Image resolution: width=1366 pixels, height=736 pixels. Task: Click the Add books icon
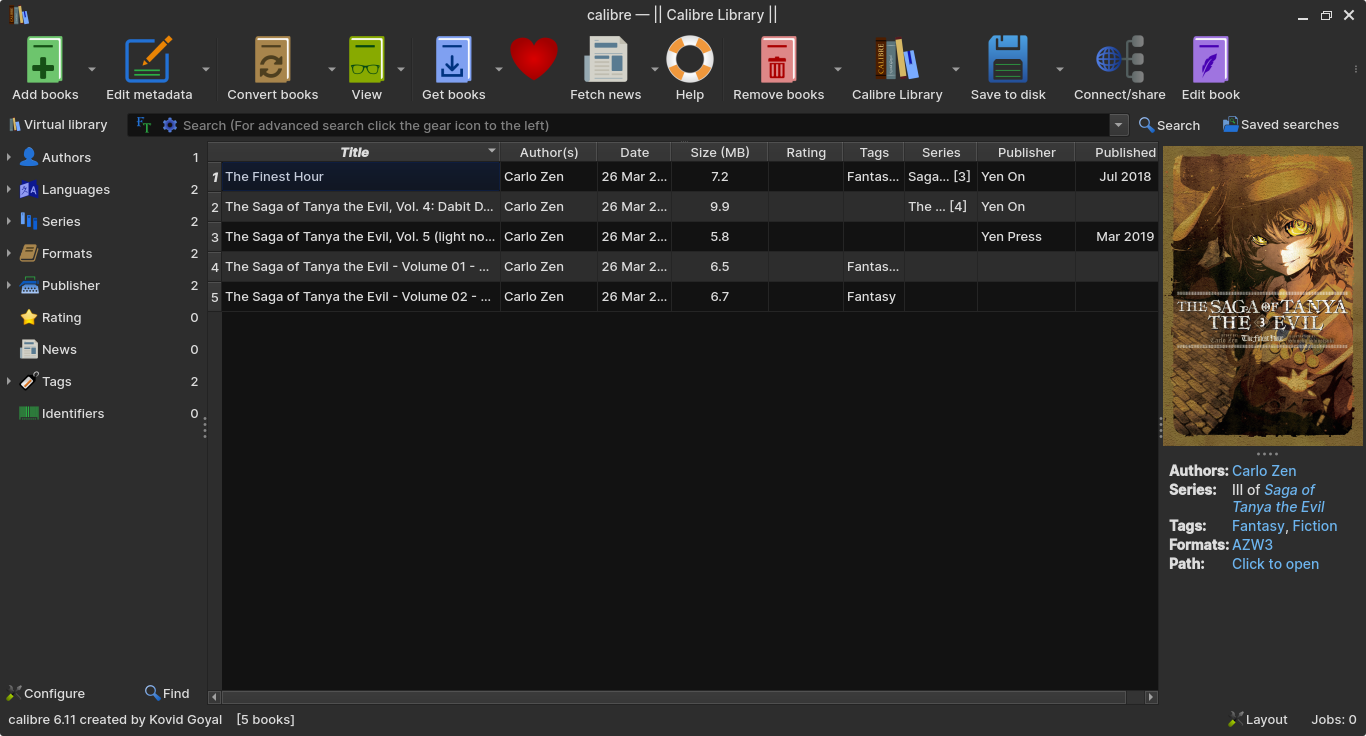45,60
